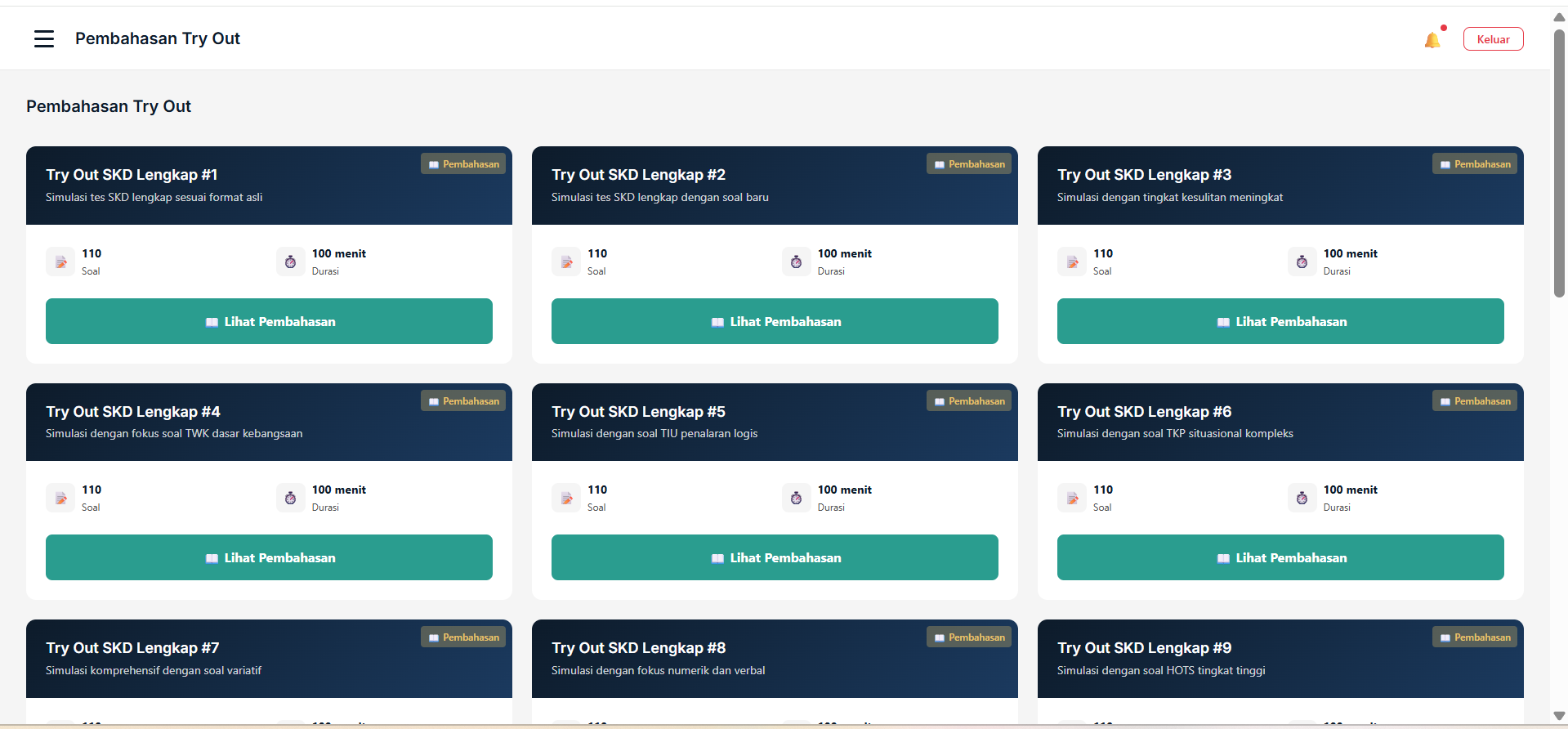
Task: Click the scrollbar down arrow
Action: tap(1559, 716)
